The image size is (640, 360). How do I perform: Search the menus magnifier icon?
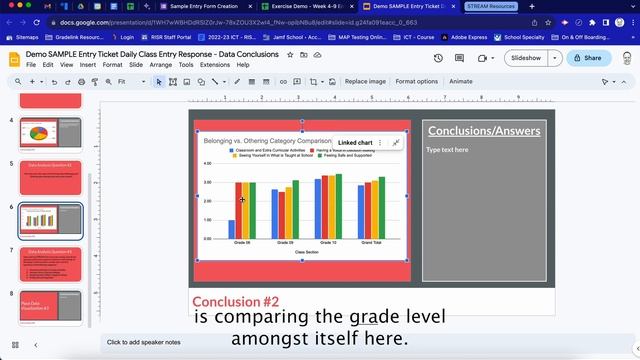click(x=18, y=82)
